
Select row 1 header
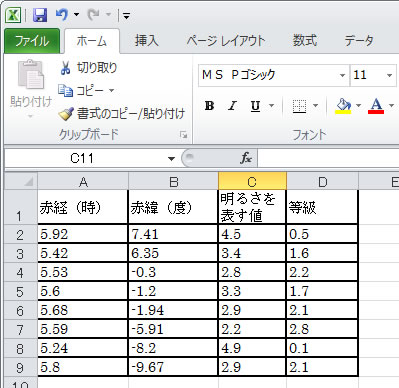point(21,207)
